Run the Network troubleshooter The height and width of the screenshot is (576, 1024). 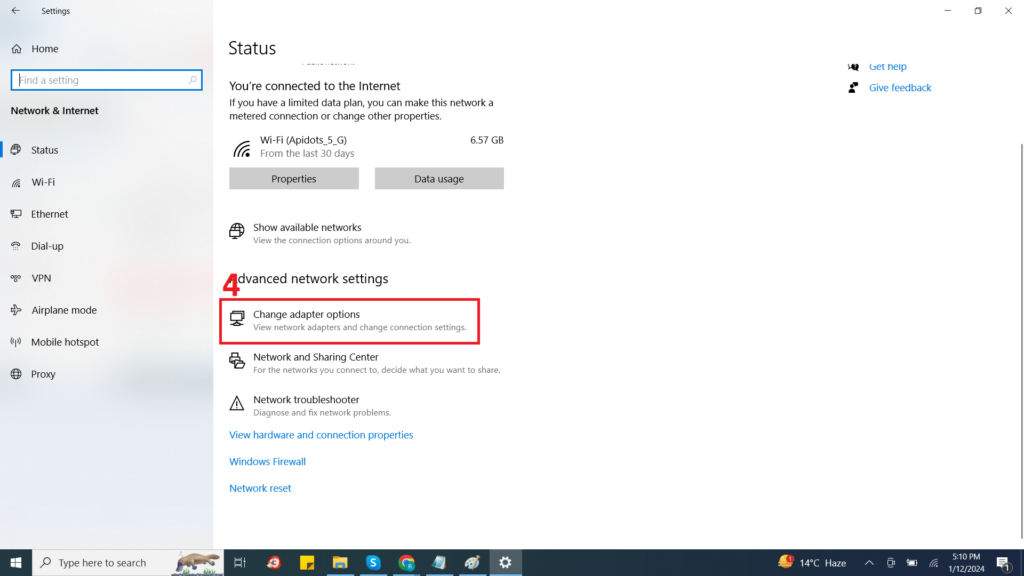(306, 400)
